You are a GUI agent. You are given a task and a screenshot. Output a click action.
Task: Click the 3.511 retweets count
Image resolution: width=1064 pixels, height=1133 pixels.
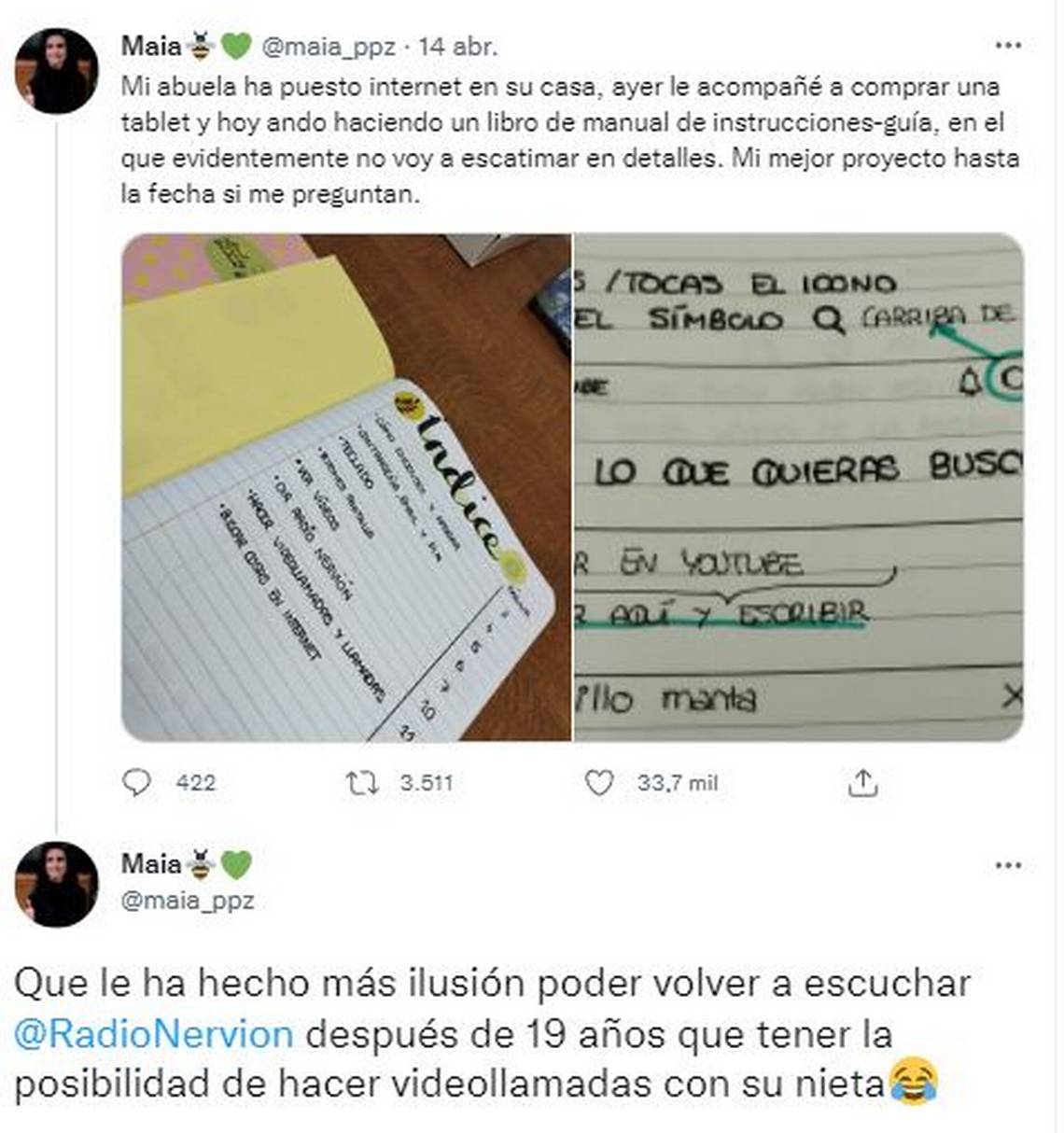[426, 783]
